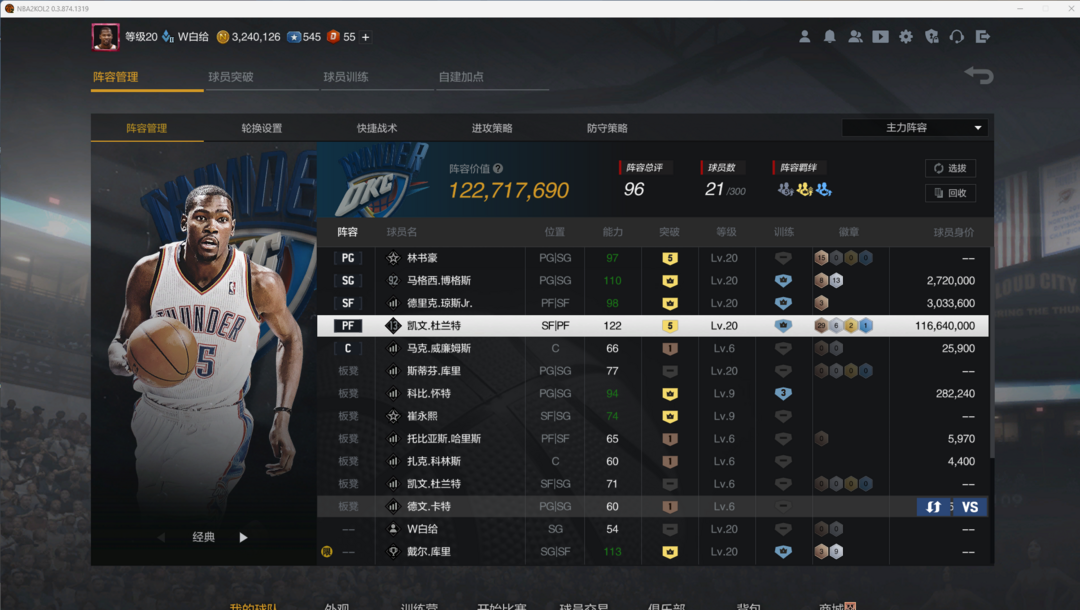Click 凯文.杜兰特 badge medal 29
The width and height of the screenshot is (1080, 610).
[x=821, y=326]
